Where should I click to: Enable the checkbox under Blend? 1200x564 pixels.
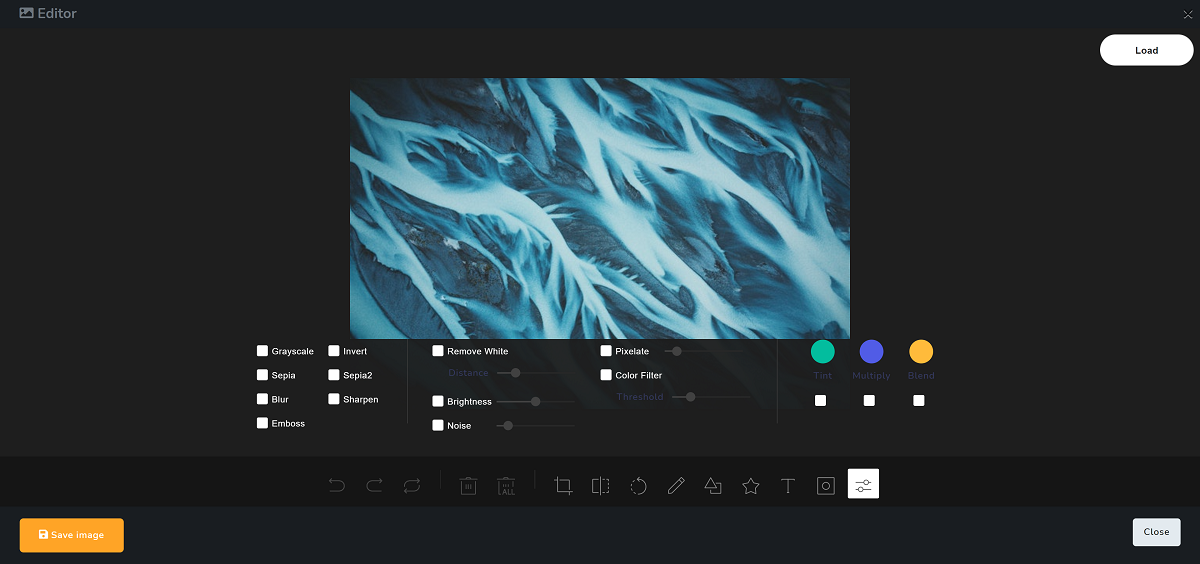(919, 400)
